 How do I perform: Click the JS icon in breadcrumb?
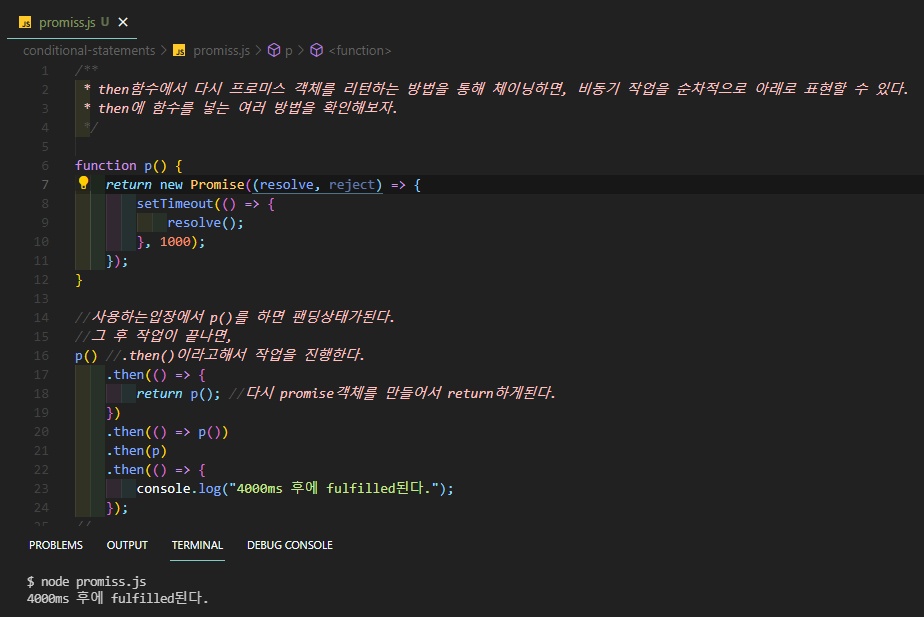179,51
